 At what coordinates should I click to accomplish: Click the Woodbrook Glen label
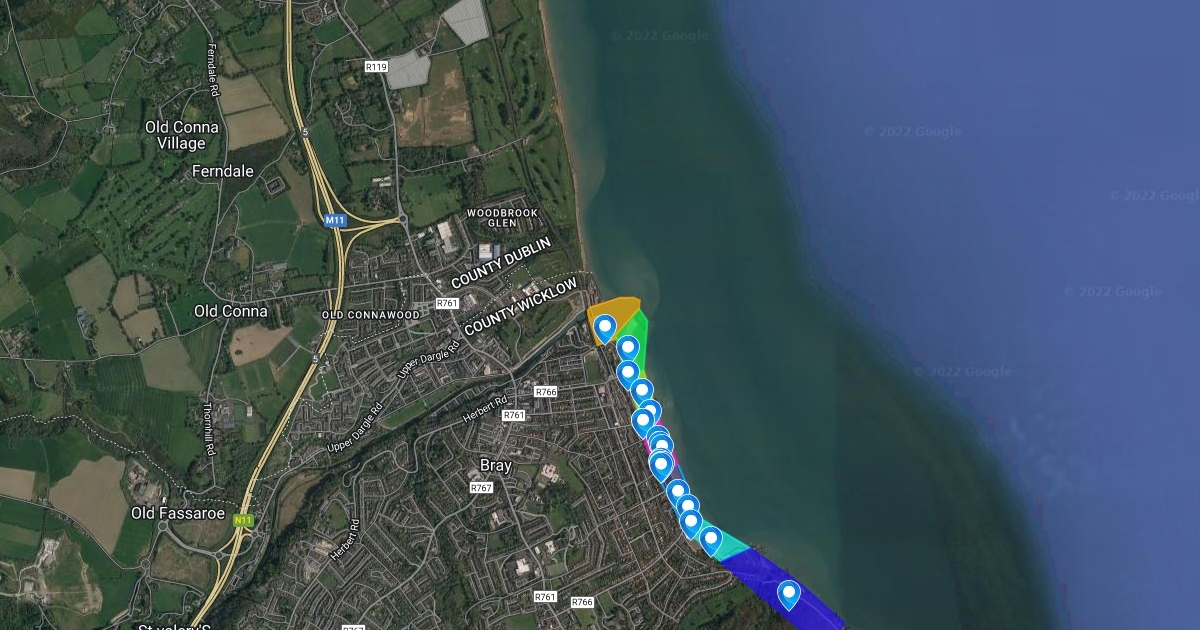(502, 218)
